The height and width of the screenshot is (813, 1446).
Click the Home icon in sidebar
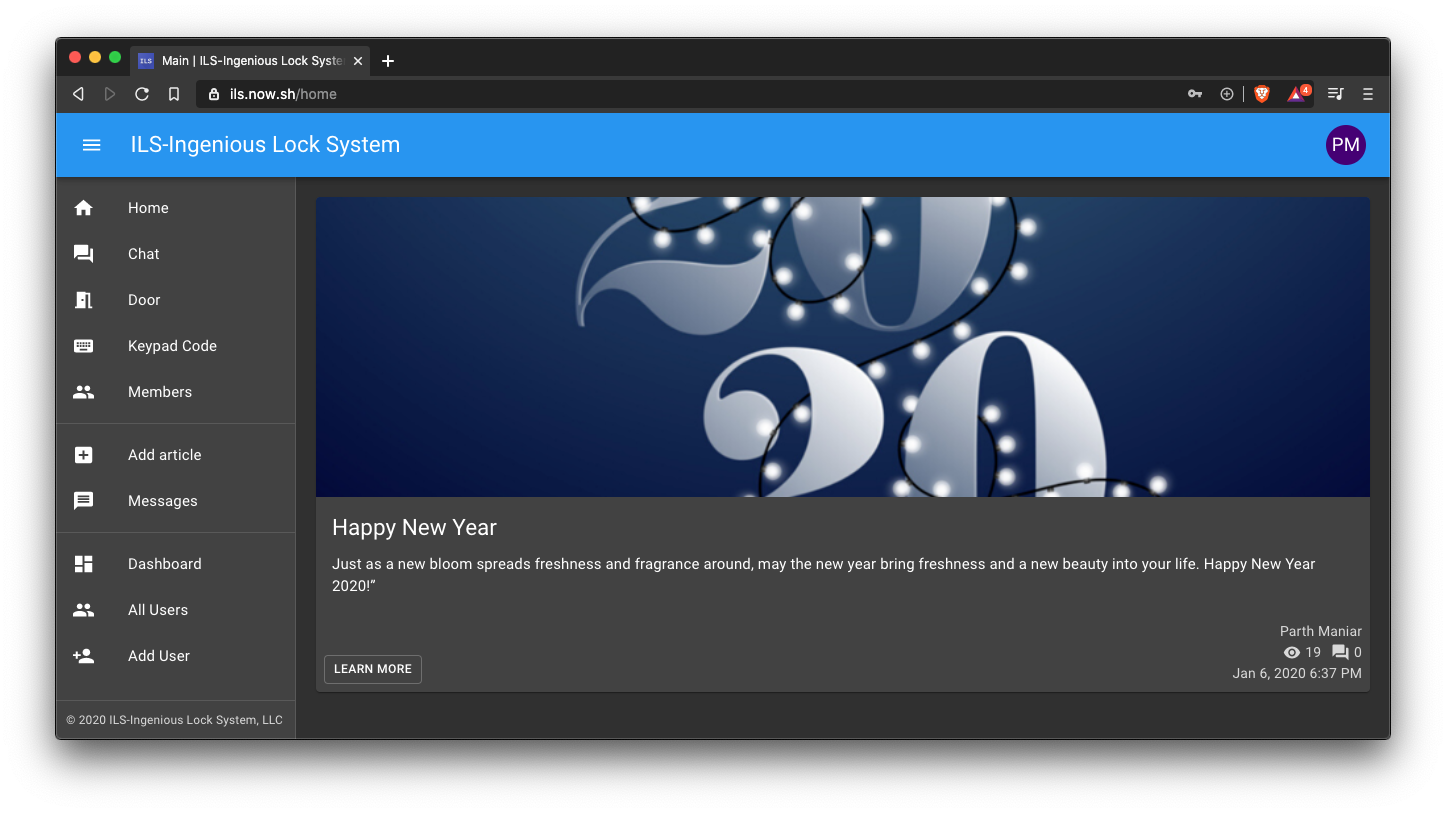(x=84, y=208)
